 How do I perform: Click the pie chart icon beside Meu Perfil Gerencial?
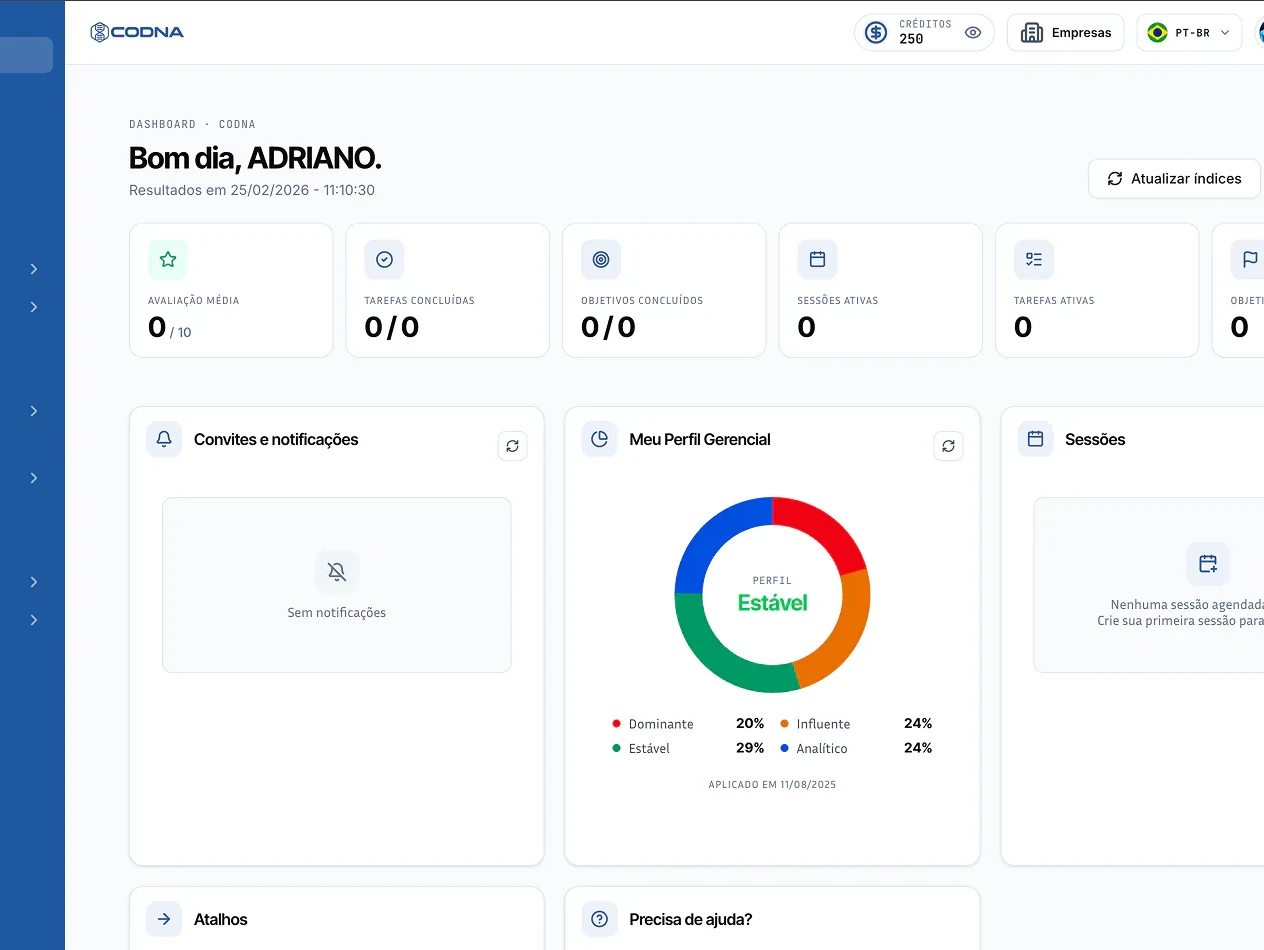pos(599,439)
